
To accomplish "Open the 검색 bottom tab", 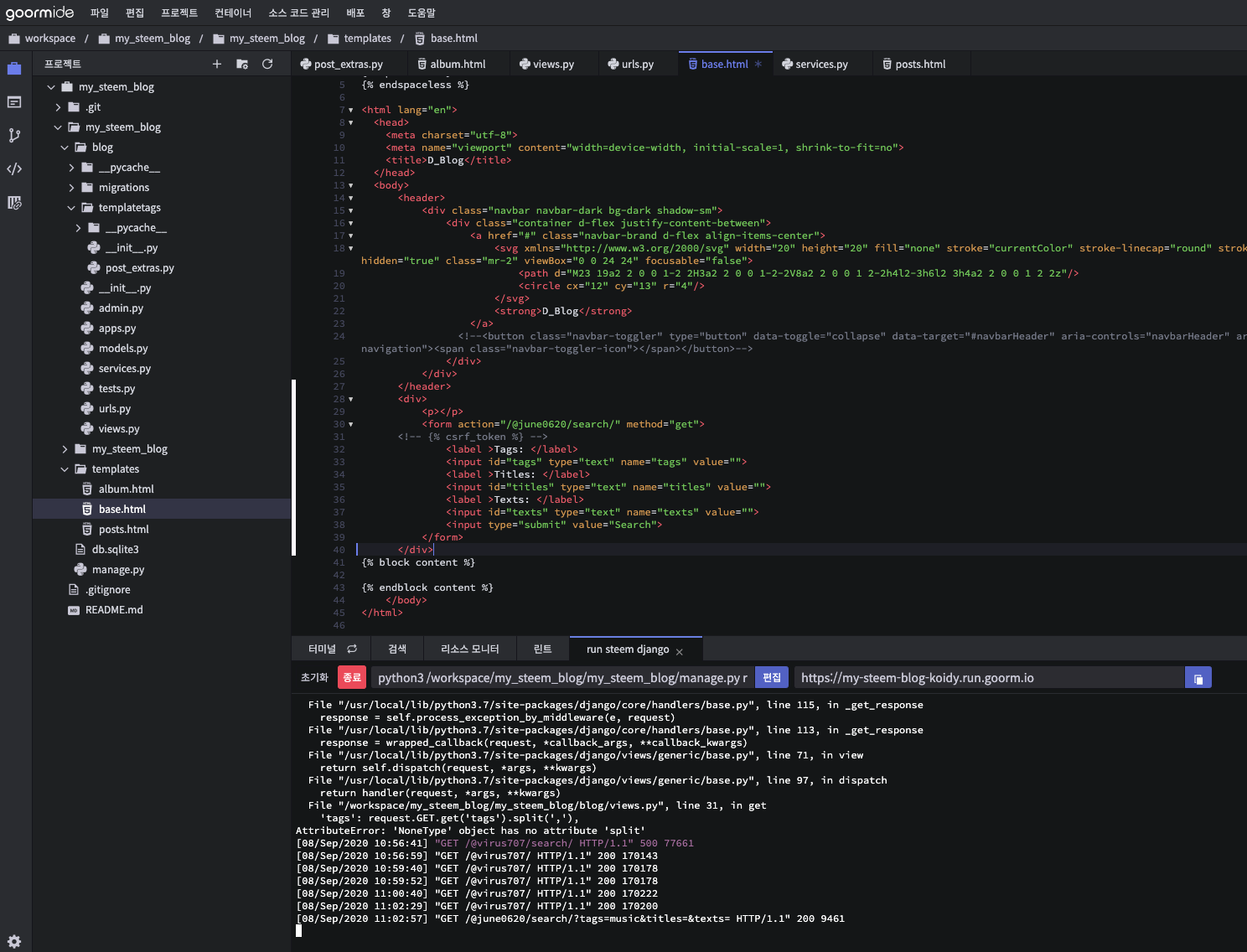I will pyautogui.click(x=397, y=649).
